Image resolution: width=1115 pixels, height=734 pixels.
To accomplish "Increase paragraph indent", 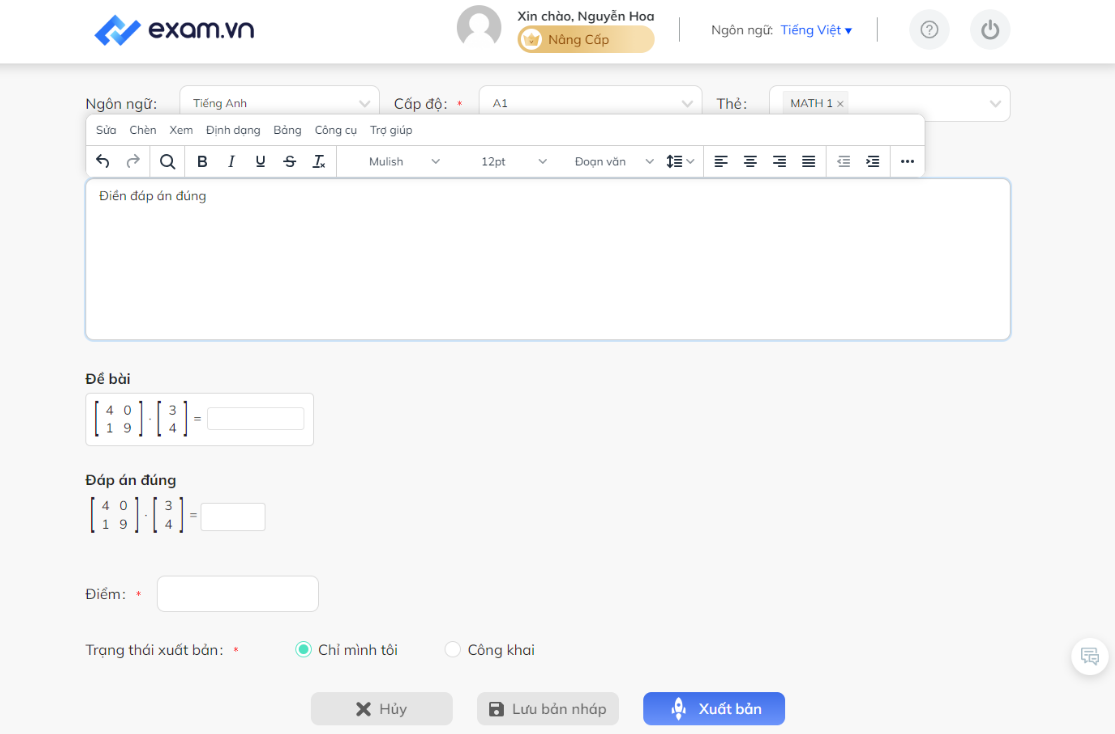I will point(873,161).
